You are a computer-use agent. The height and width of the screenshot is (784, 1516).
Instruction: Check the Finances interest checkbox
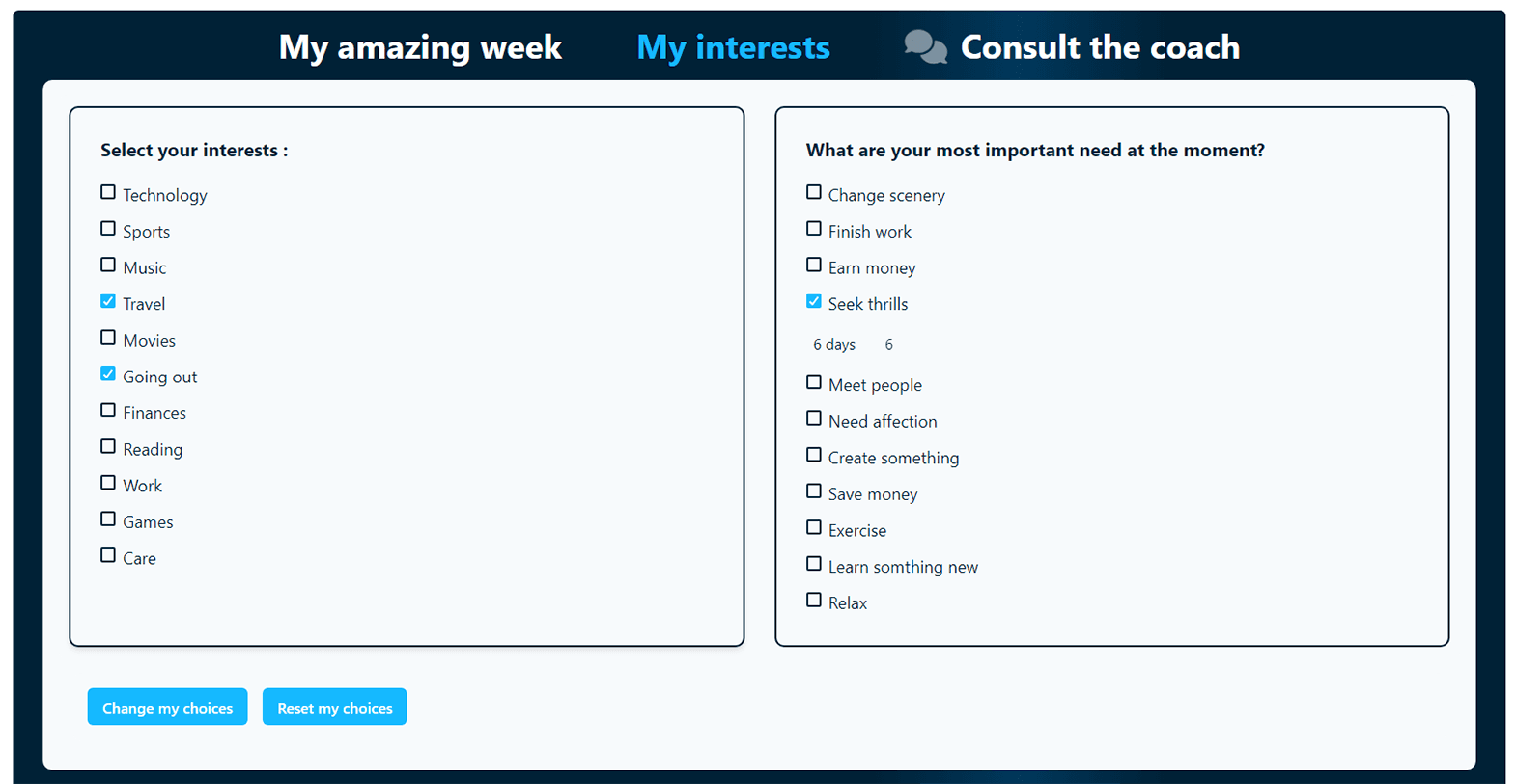pyautogui.click(x=108, y=411)
